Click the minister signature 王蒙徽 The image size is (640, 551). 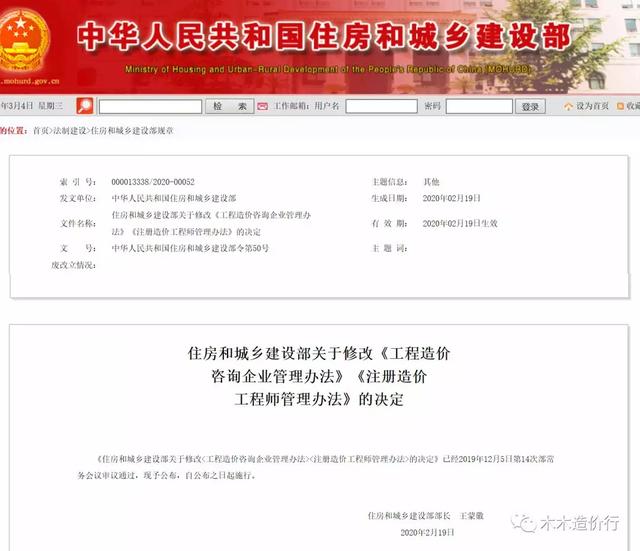coord(472,516)
